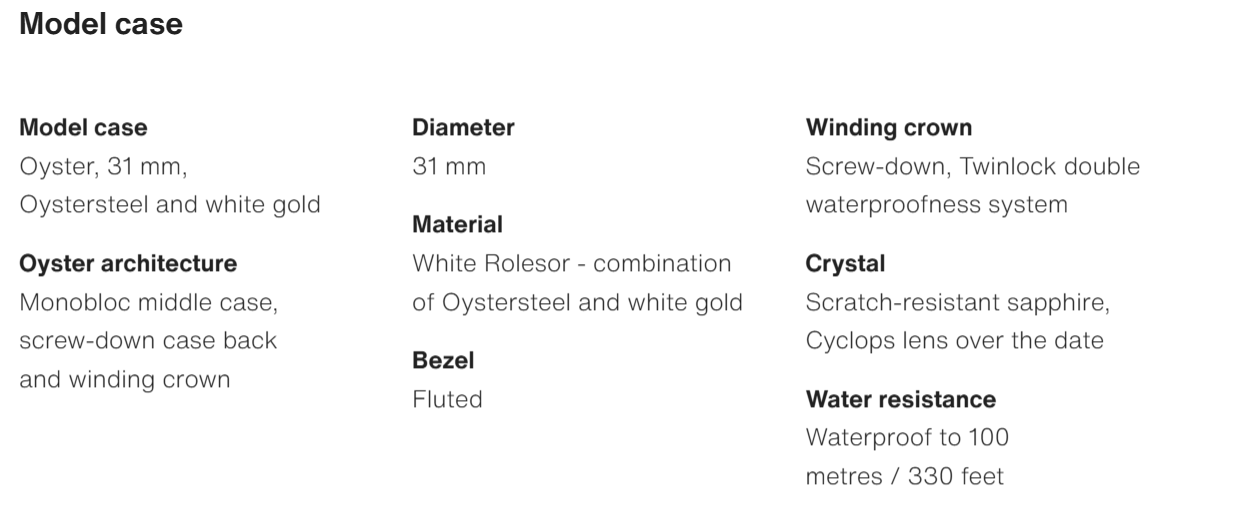This screenshot has height=514, width=1257.
Task: Click the Oyster architecture label
Action: pos(128,264)
